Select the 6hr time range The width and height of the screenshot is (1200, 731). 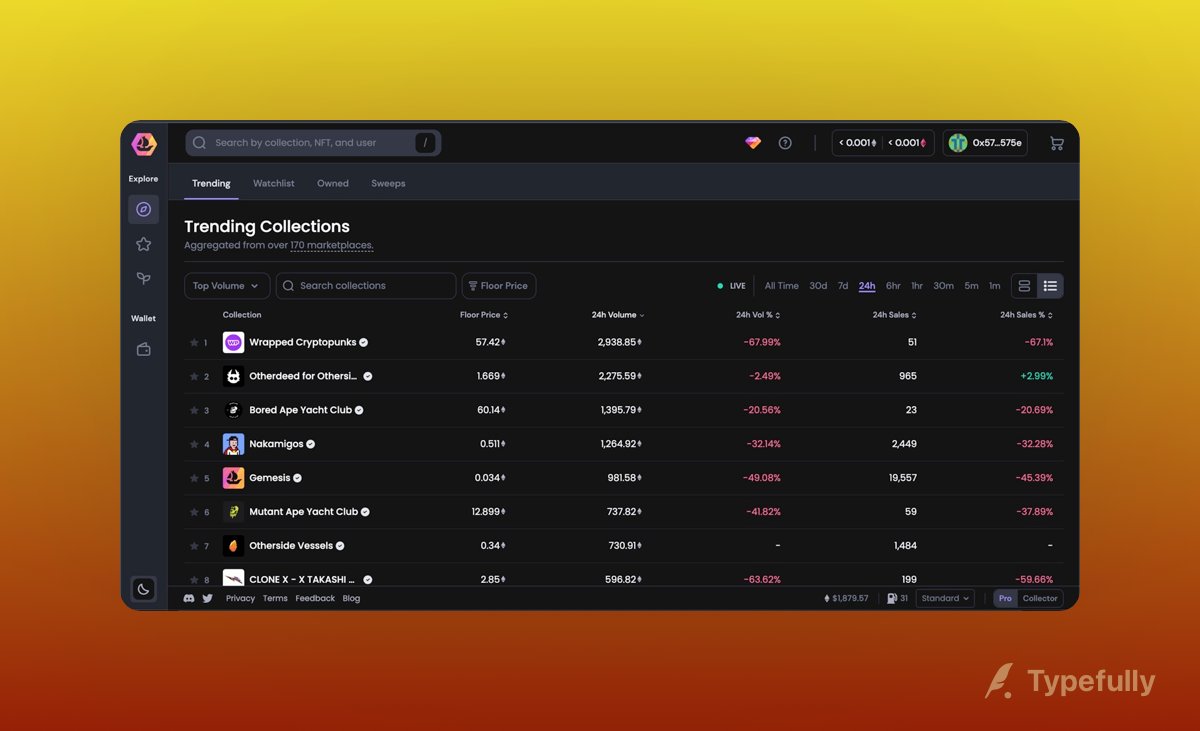pos(893,286)
